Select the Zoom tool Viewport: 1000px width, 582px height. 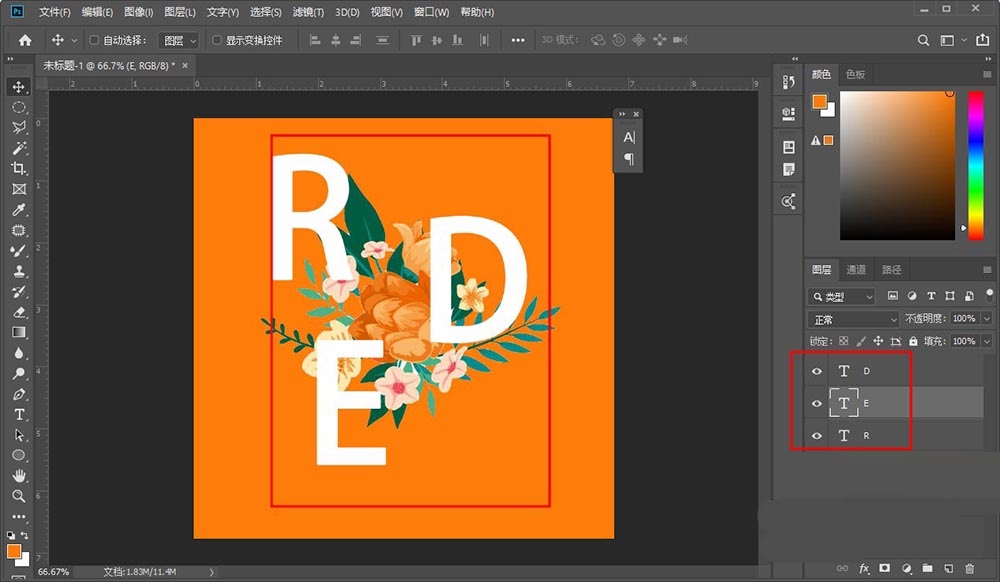[18, 496]
